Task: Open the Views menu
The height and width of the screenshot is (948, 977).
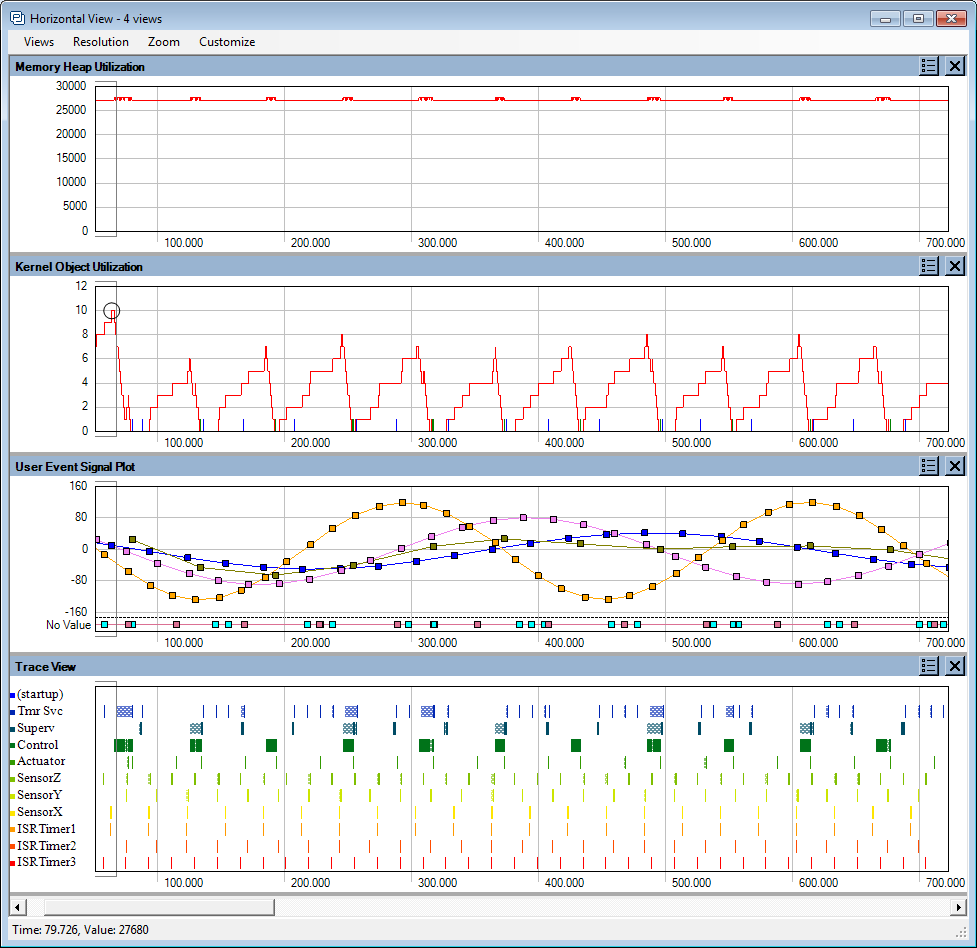Action: (x=39, y=42)
